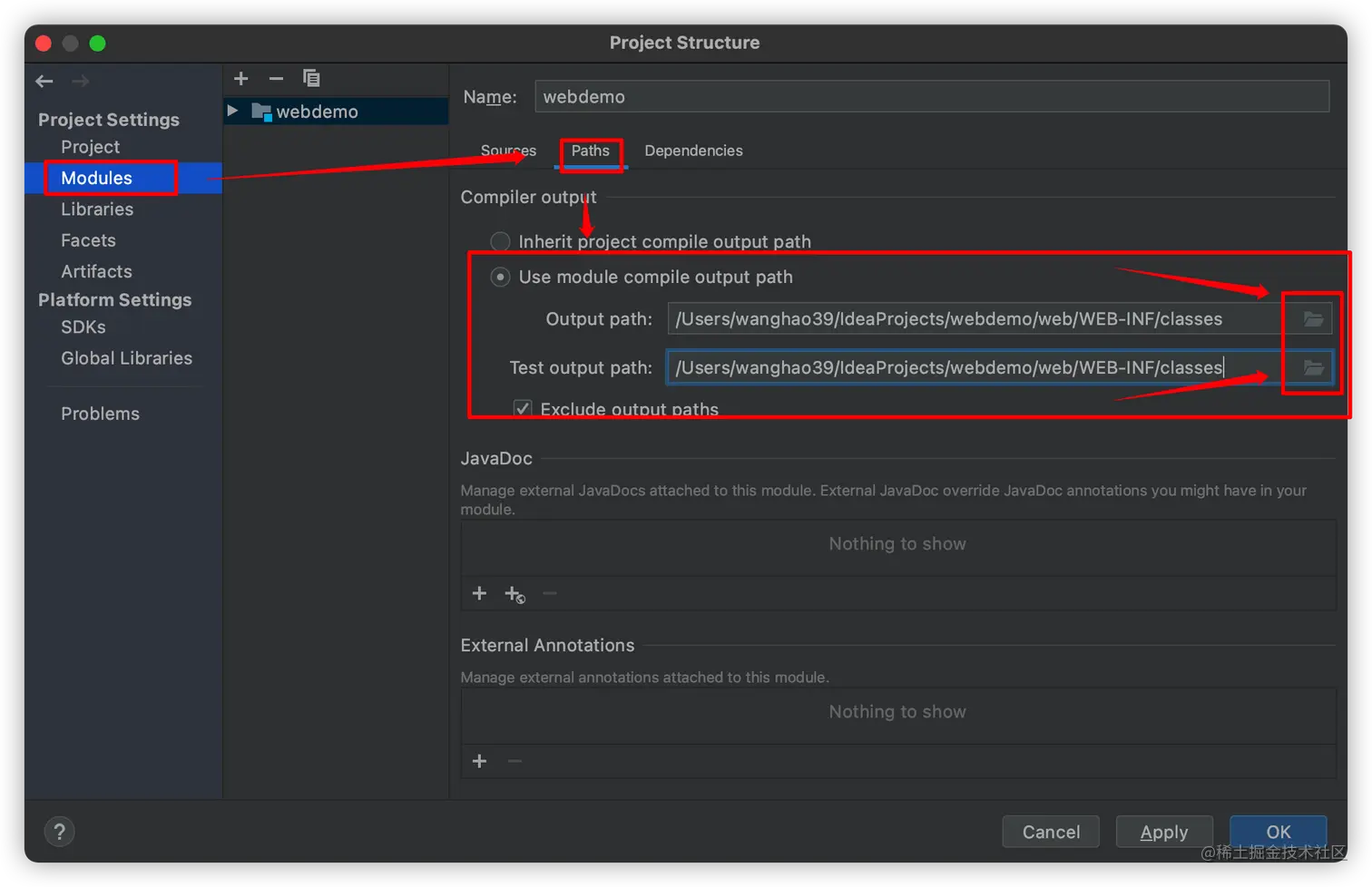This screenshot has width=1372, height=887.
Task: Click the Apply button
Action: [1164, 832]
